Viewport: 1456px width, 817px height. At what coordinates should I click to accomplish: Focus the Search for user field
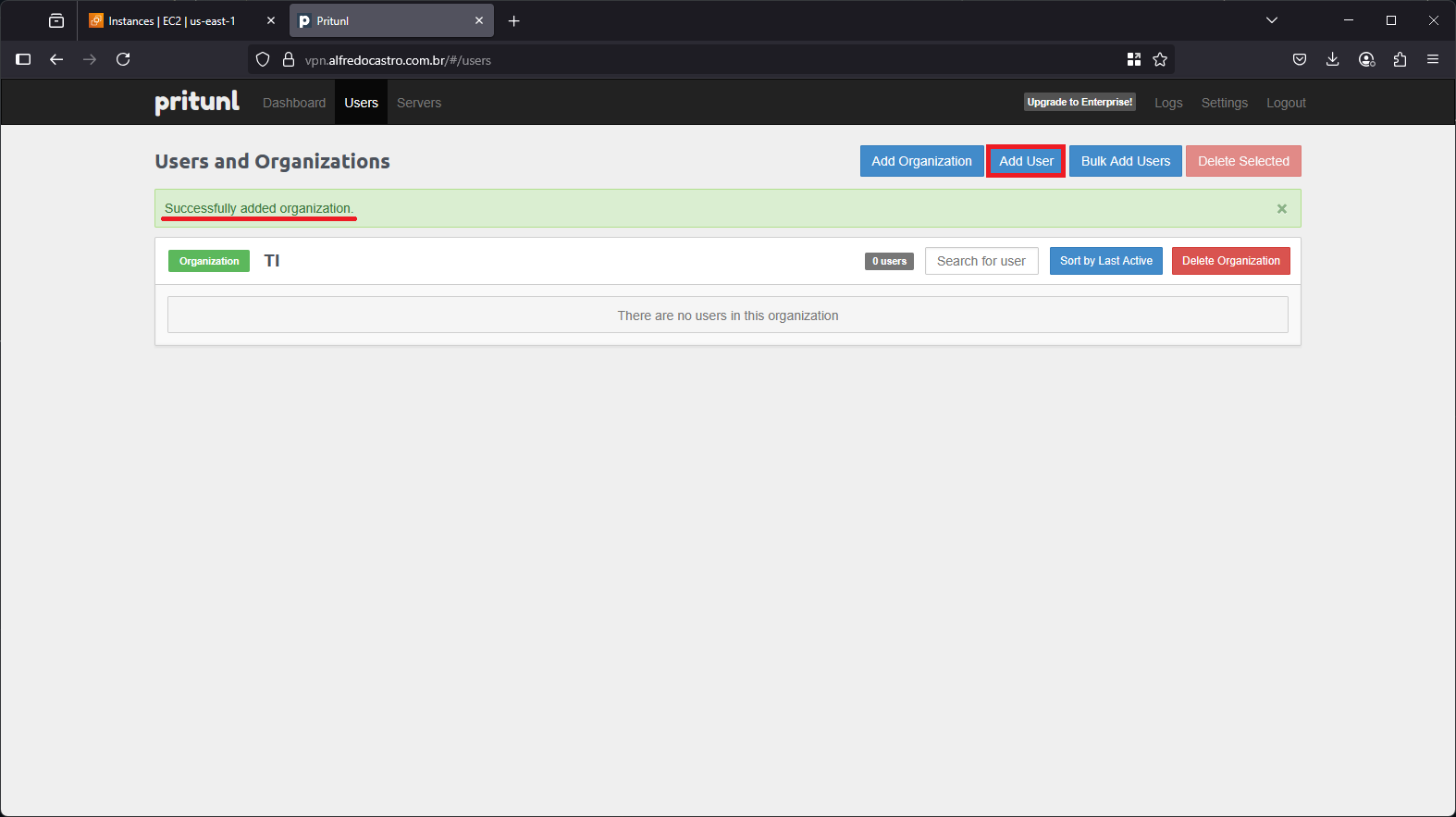pos(981,261)
